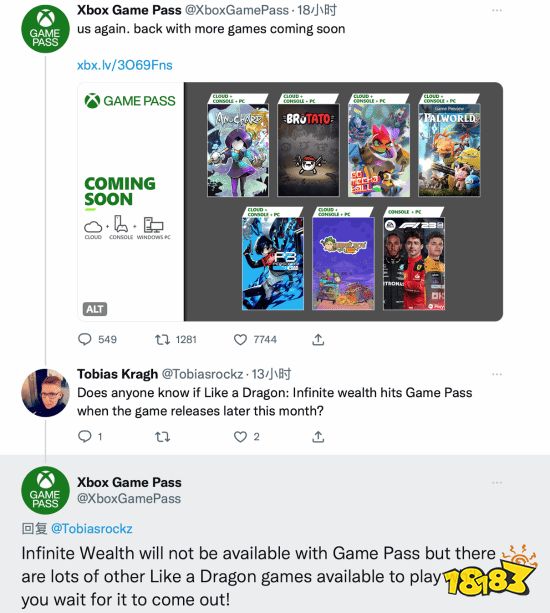Open more options on the Game Pass reply
Image resolution: width=550 pixels, height=613 pixels.
[497, 482]
